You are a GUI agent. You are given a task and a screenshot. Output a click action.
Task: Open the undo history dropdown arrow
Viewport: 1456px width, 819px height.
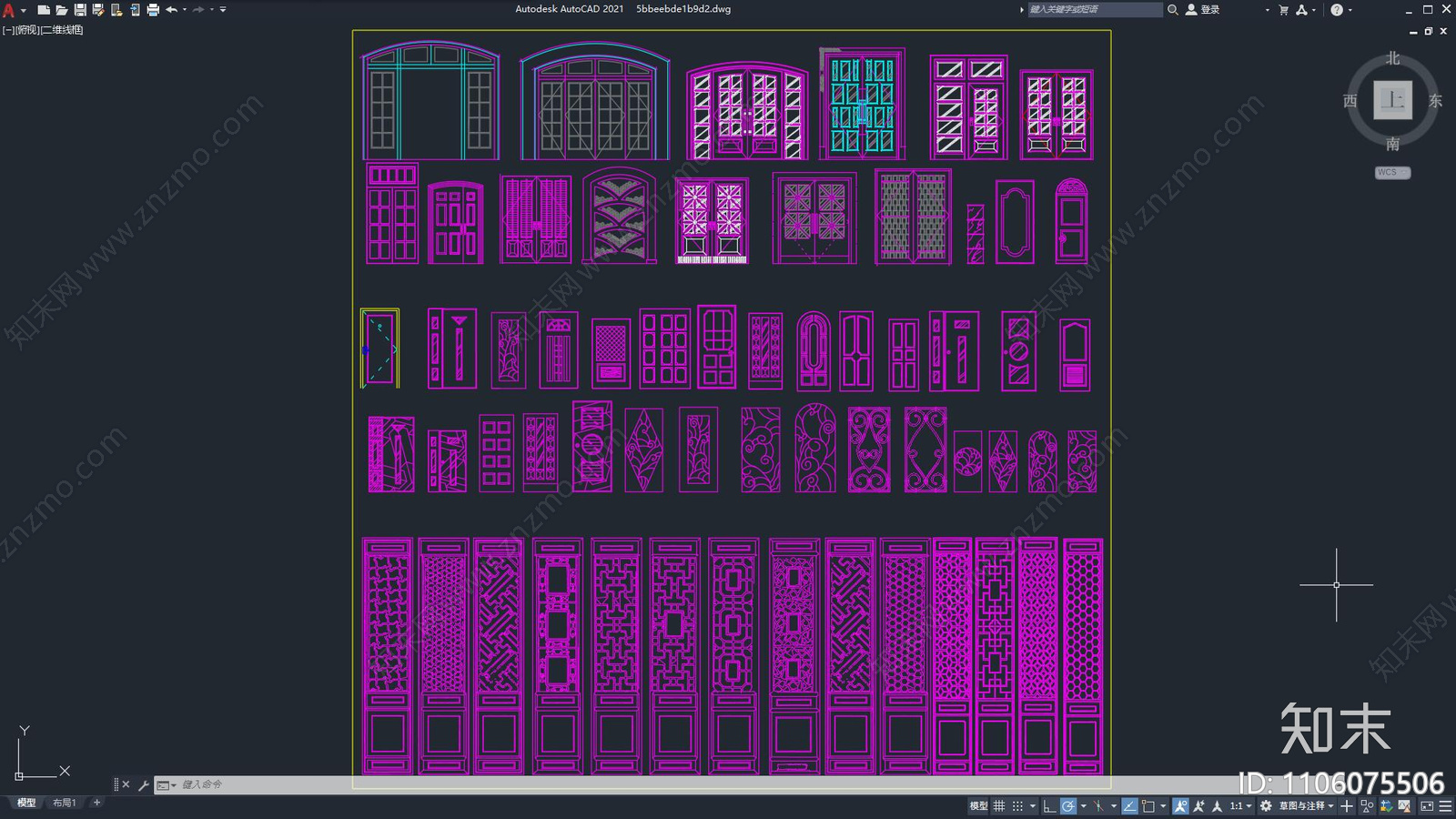click(185, 10)
